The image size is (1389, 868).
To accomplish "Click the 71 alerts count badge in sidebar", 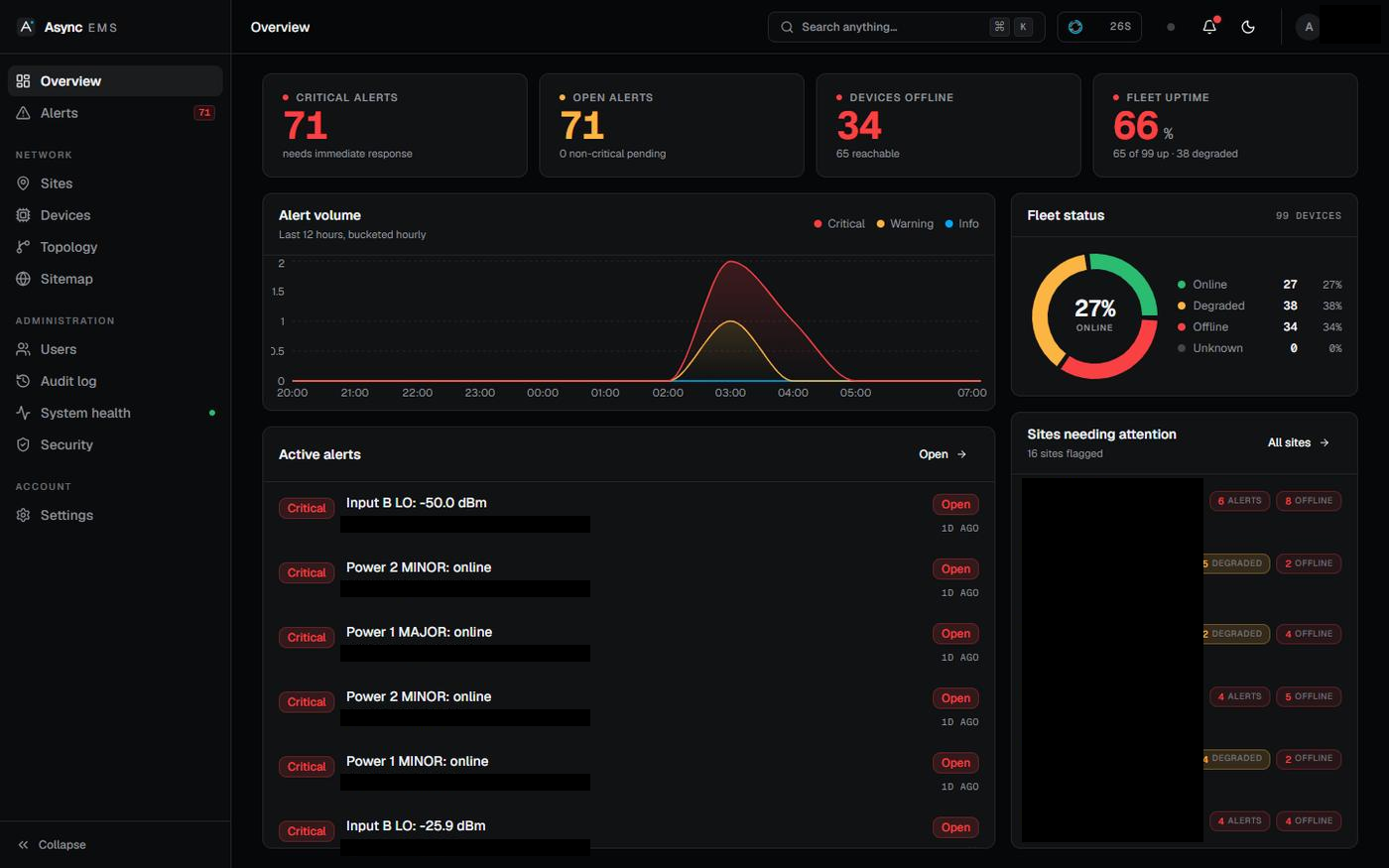I will [x=204, y=113].
